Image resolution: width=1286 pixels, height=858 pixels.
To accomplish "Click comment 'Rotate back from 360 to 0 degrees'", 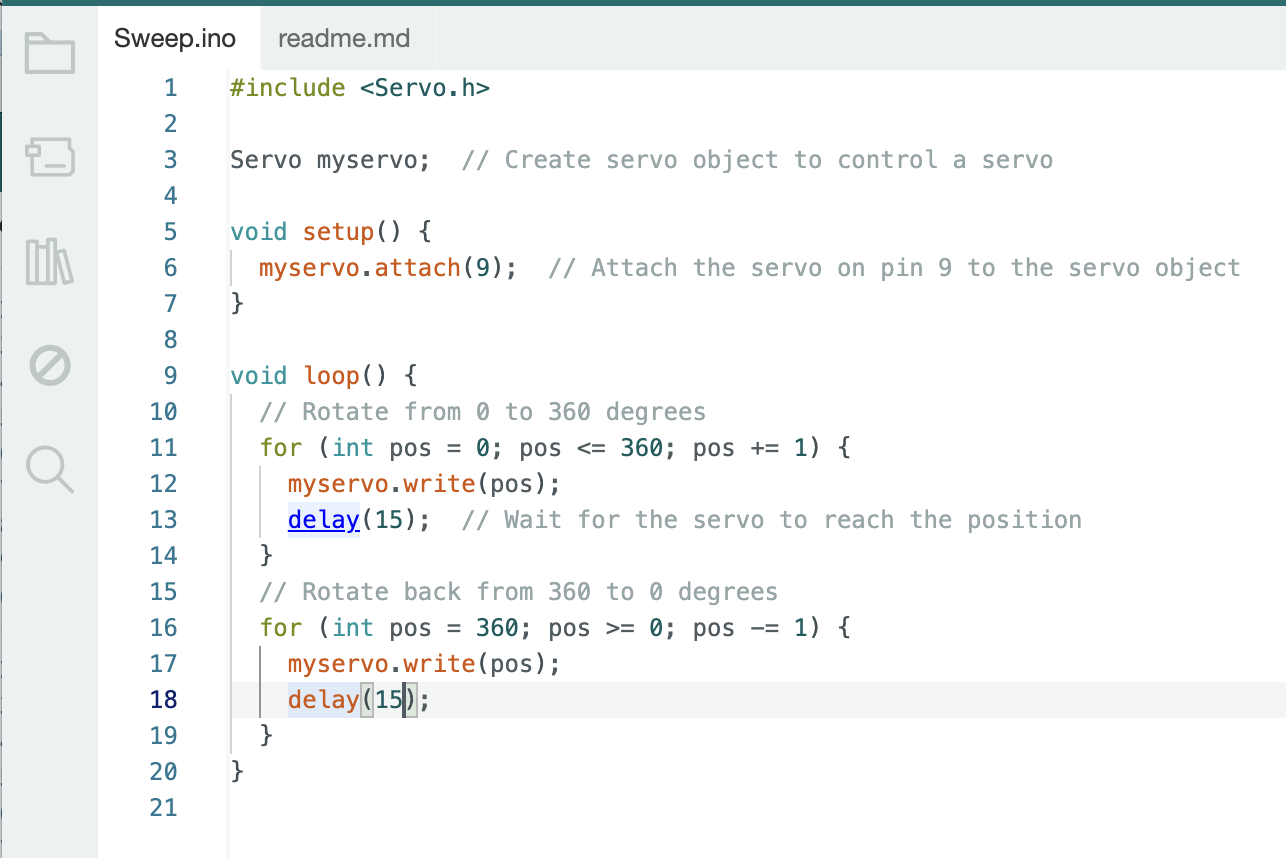I will (540, 592).
